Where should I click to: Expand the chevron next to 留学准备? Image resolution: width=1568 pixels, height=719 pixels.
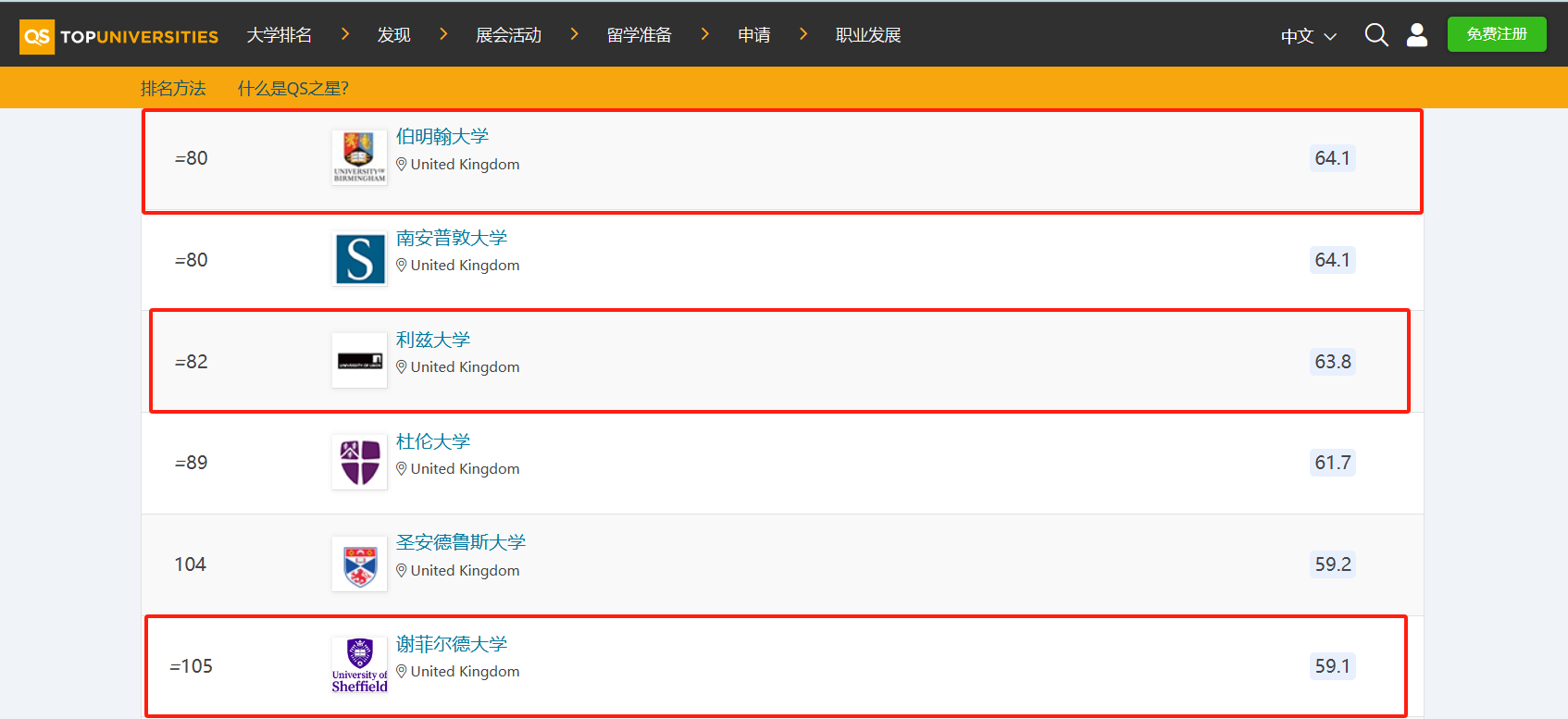pyautogui.click(x=704, y=34)
